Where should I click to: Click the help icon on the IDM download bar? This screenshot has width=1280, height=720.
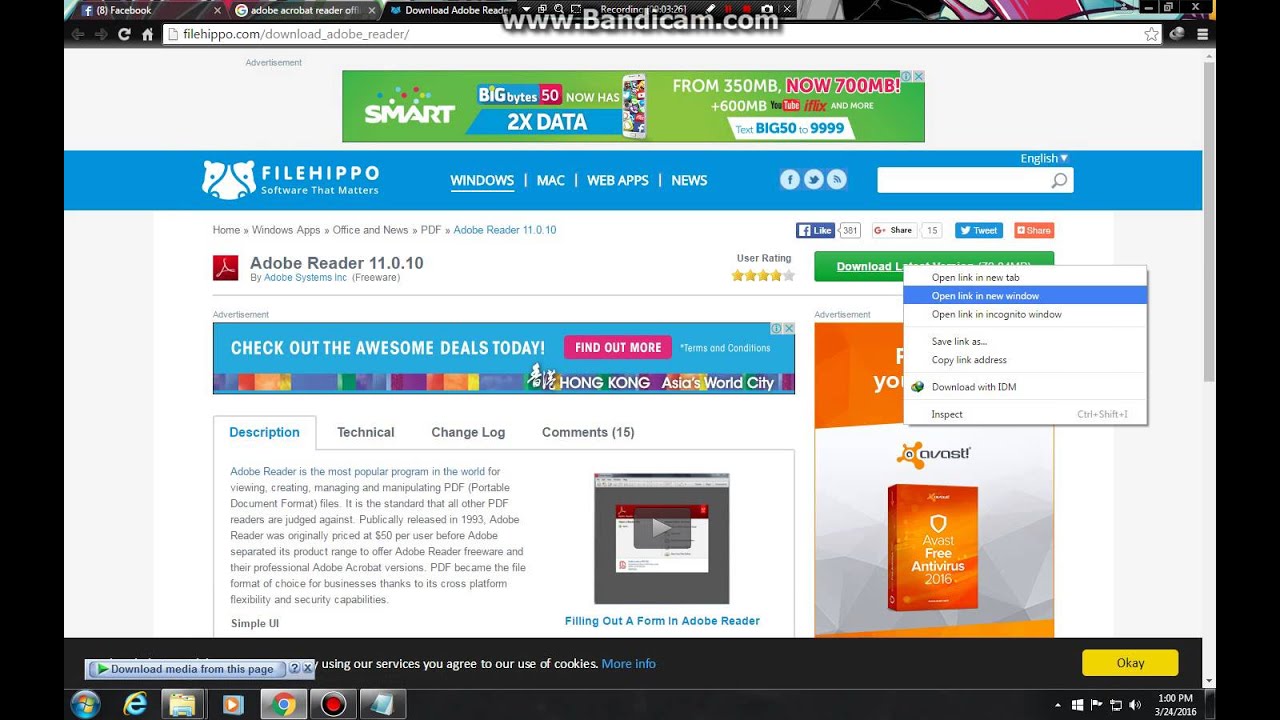(x=294, y=669)
